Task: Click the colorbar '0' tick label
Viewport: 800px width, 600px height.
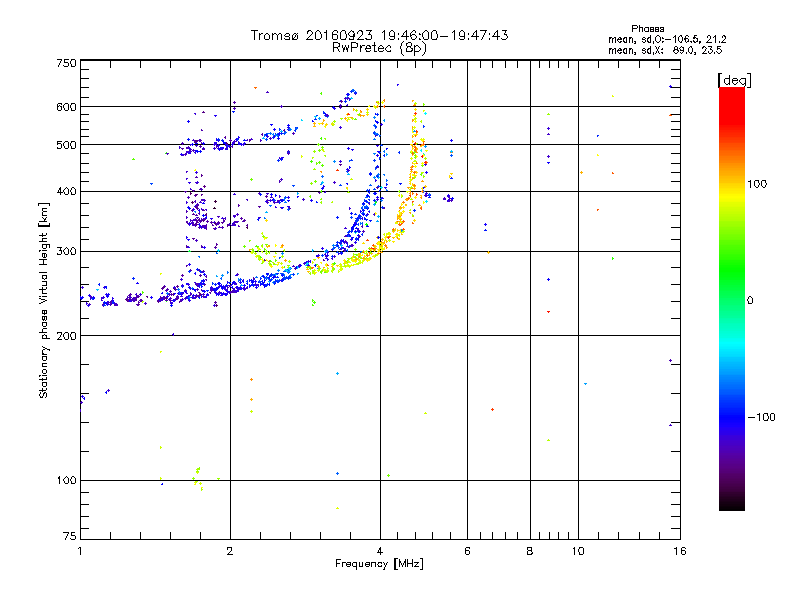Action: click(750, 300)
